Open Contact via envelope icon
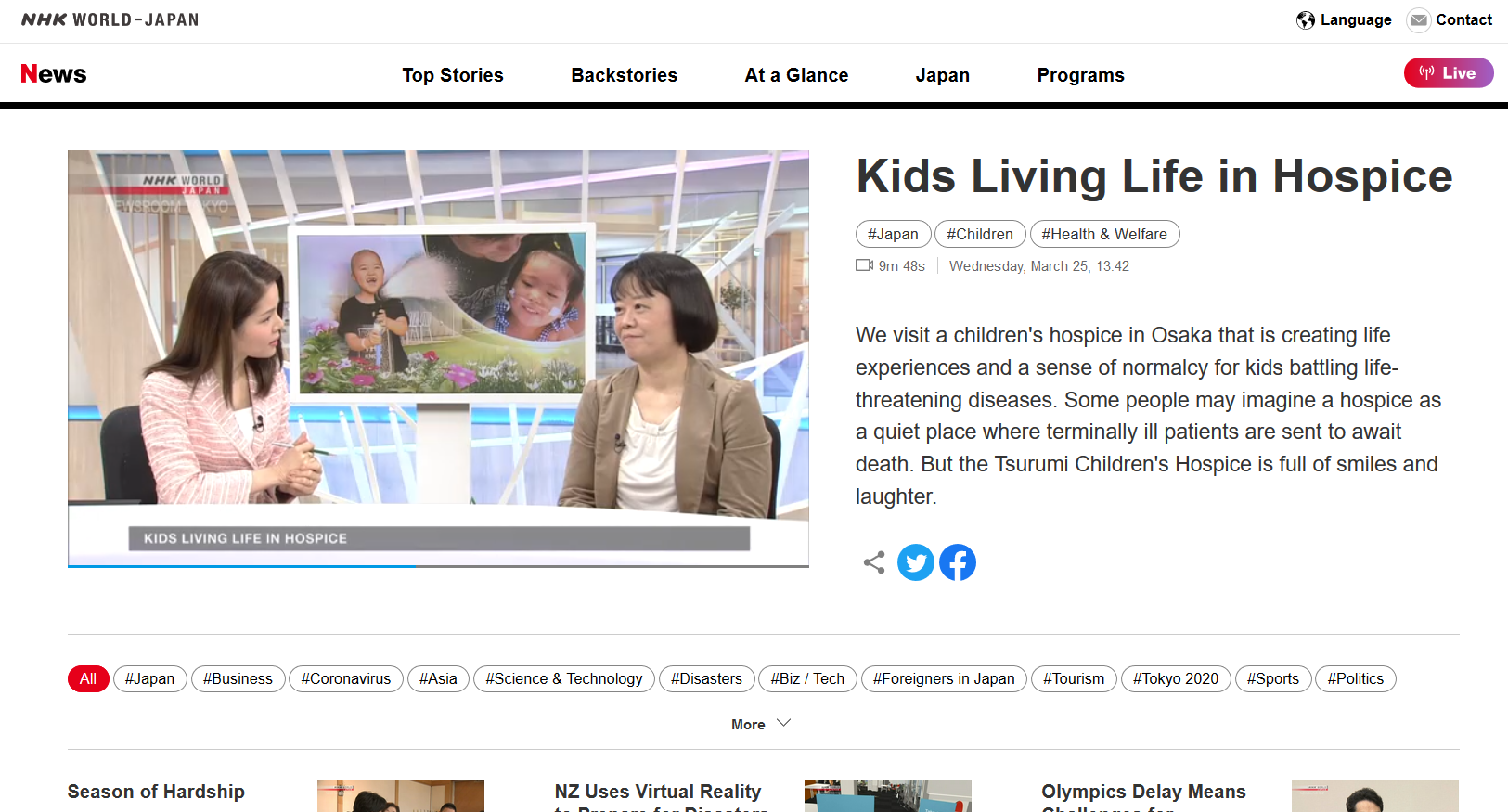 tap(1419, 20)
